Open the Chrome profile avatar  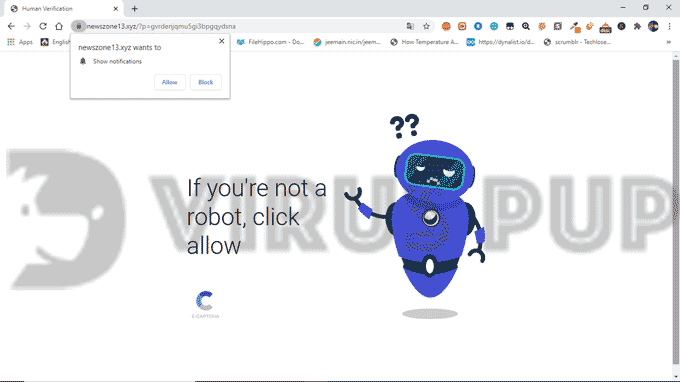point(653,26)
